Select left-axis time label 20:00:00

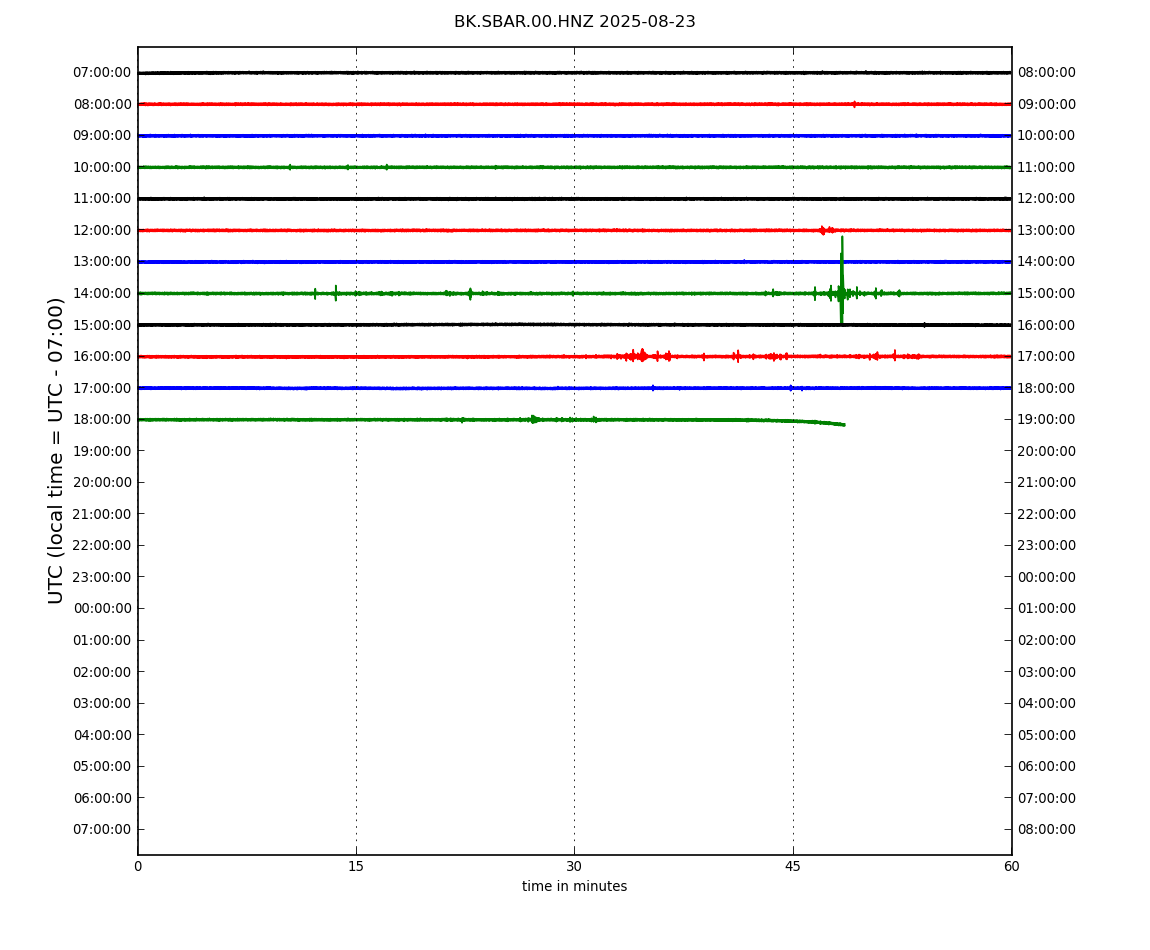[103, 483]
